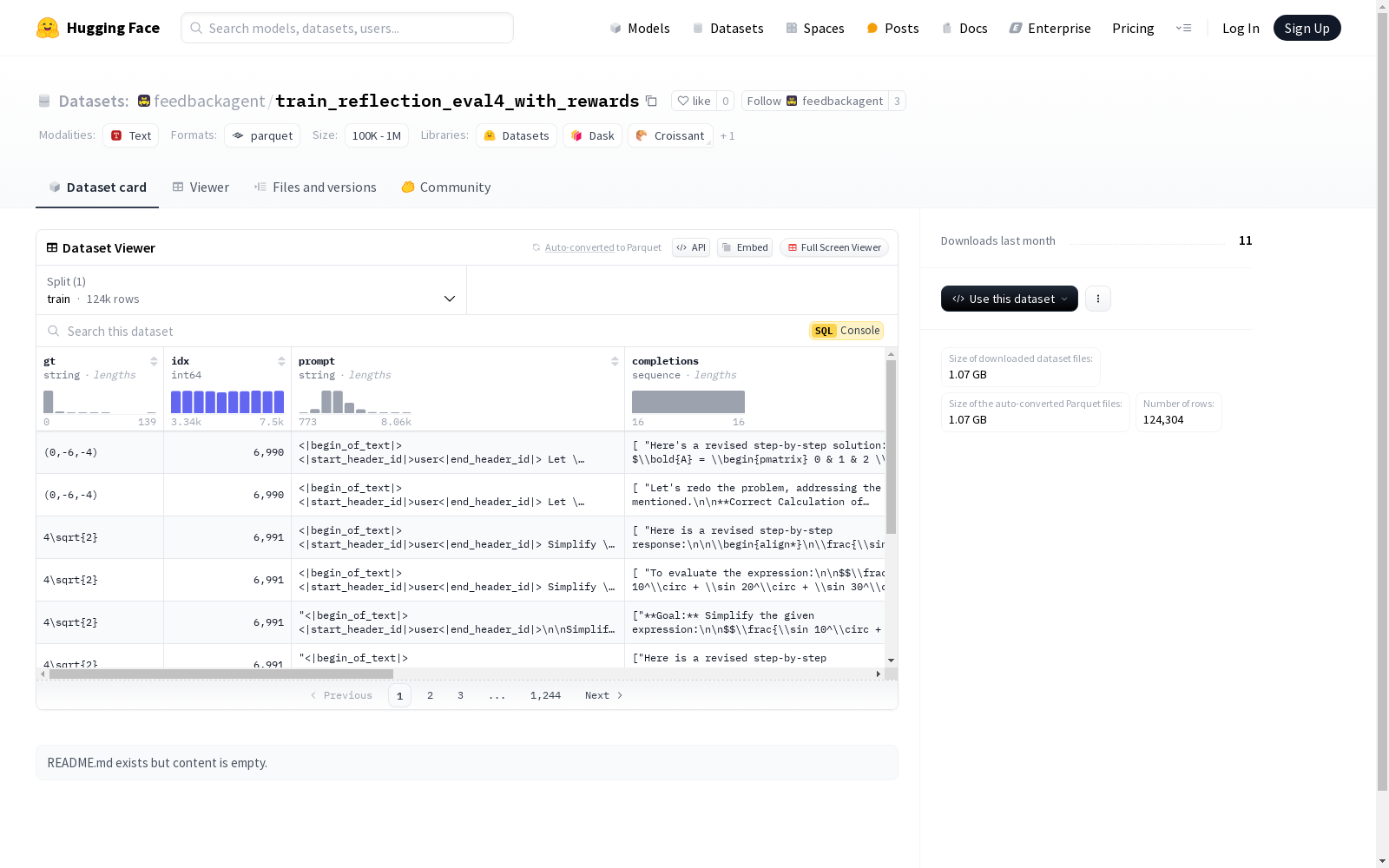
Task: Click the Hugging Face logo
Action: pos(97,28)
